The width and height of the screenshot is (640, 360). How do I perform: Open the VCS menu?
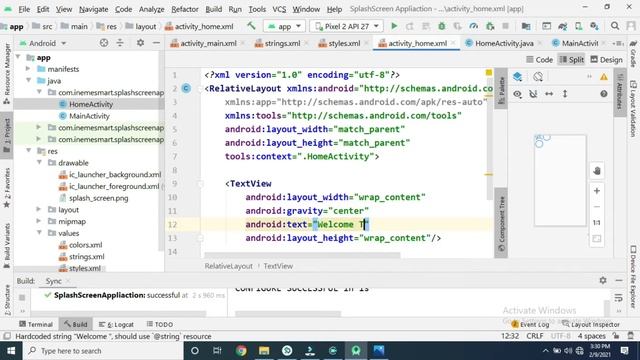279,9
